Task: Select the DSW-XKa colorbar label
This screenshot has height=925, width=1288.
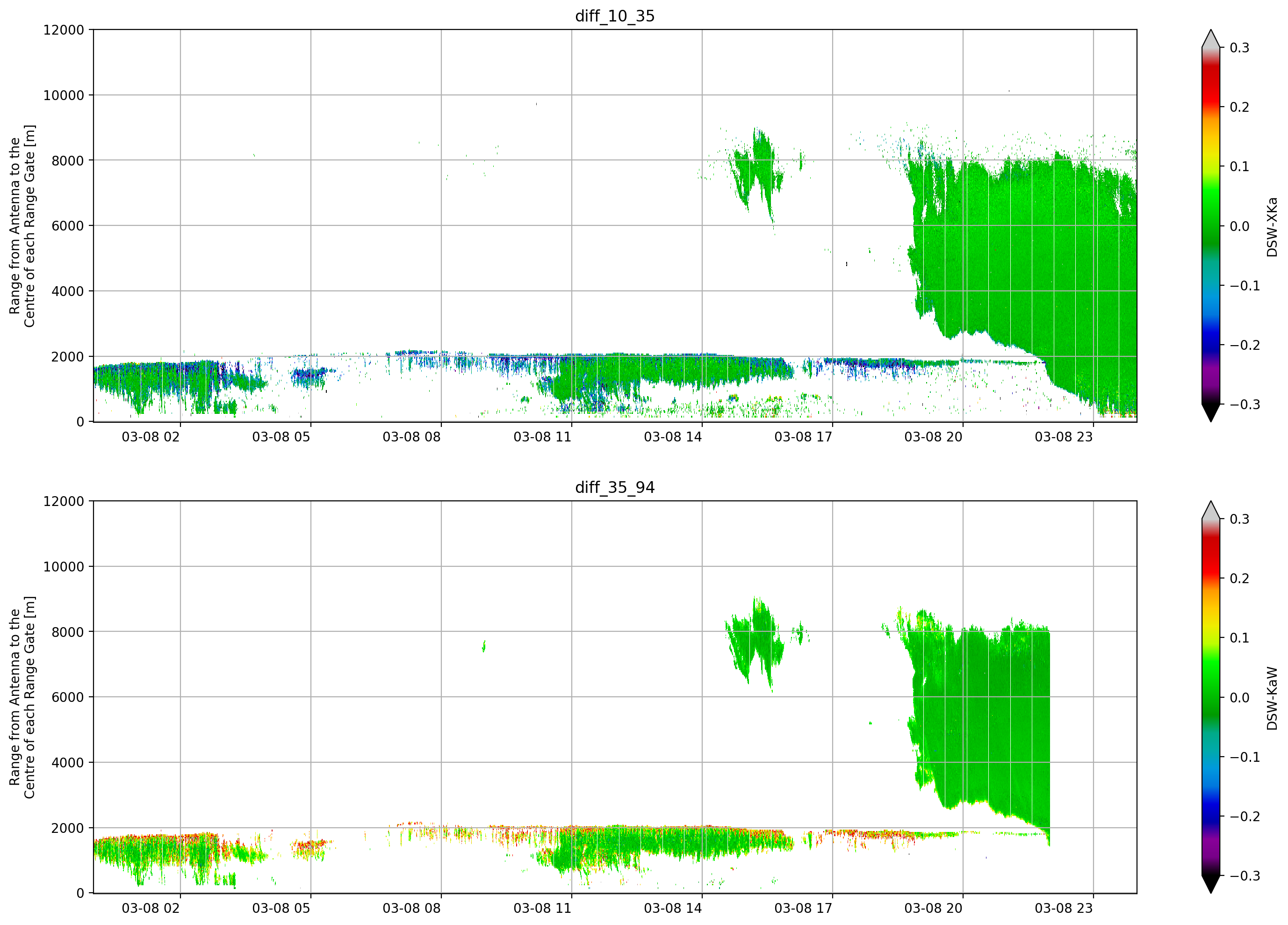Action: pyautogui.click(x=1272, y=227)
